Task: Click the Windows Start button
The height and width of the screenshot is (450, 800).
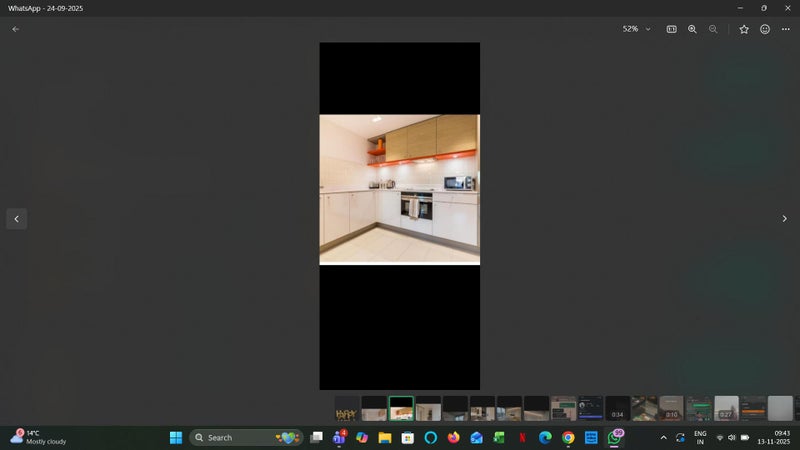Action: [x=176, y=438]
